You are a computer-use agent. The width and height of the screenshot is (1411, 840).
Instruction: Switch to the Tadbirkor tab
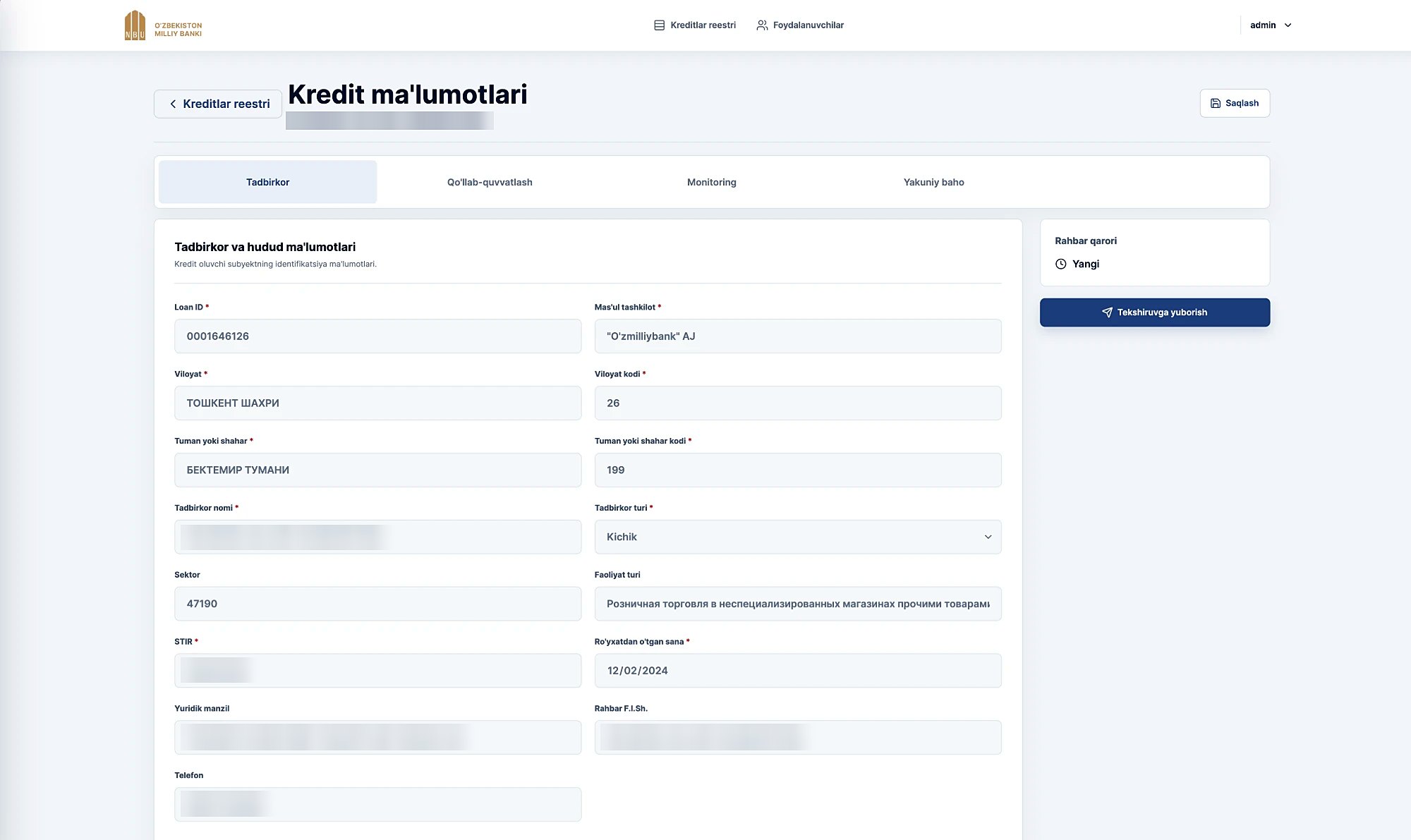(x=267, y=182)
